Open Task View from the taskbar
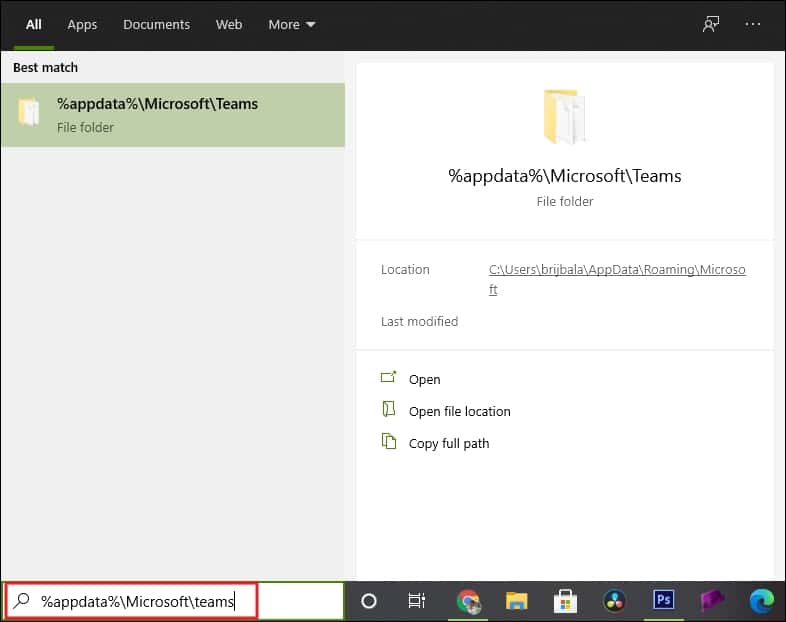786x622 pixels. point(417,601)
